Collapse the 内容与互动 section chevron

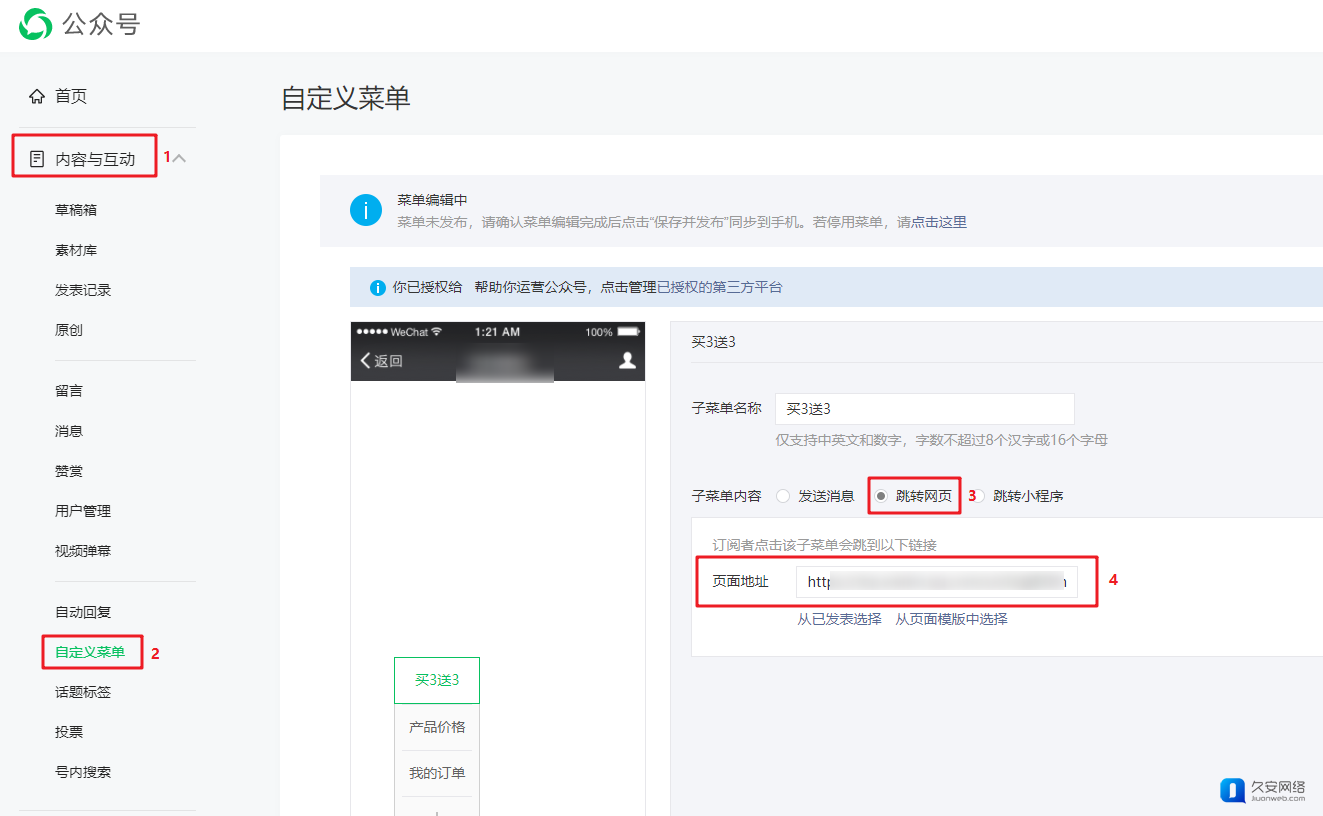[x=181, y=158]
